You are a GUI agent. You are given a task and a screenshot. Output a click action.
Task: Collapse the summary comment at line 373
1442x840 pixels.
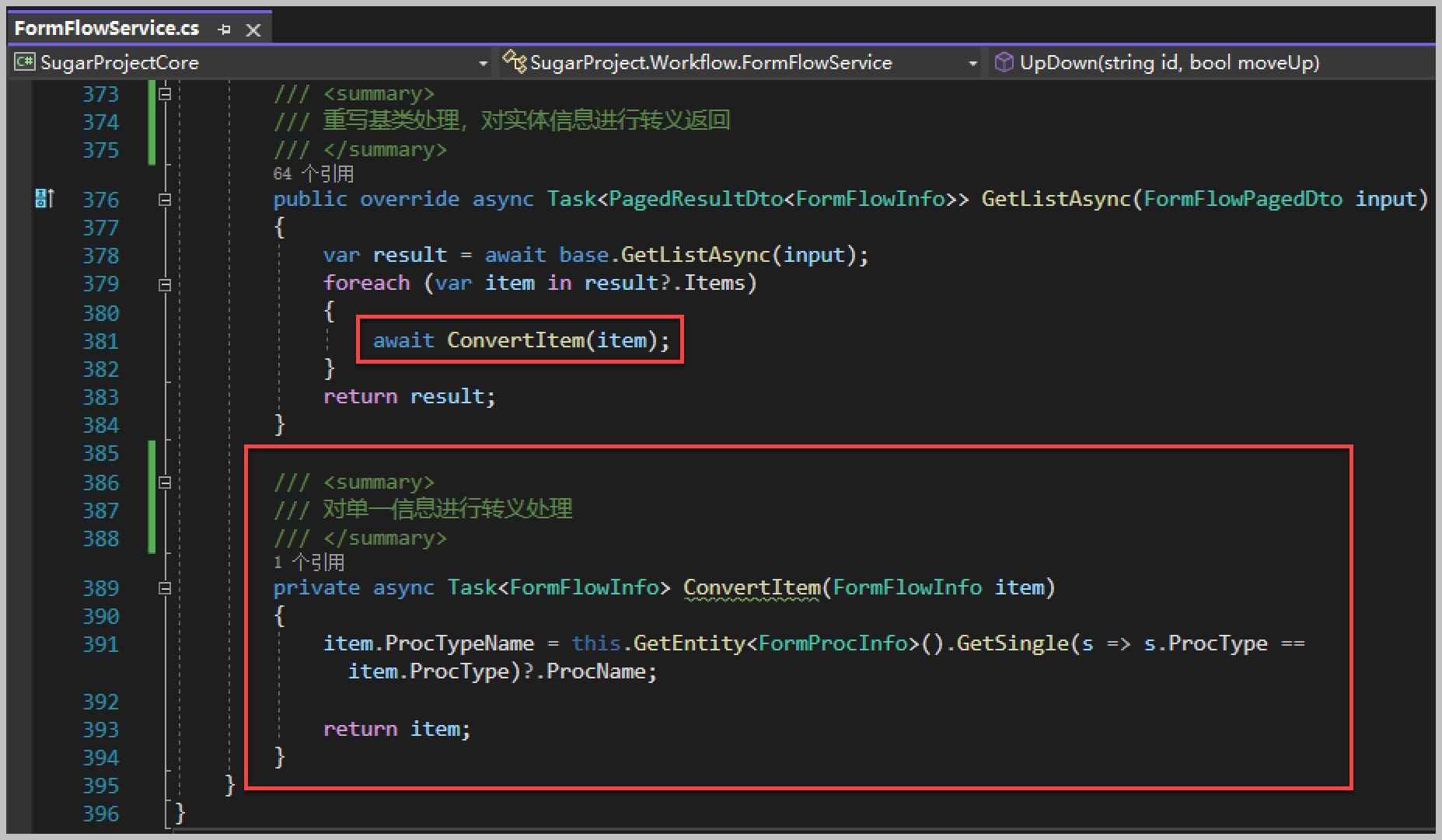pos(165,94)
